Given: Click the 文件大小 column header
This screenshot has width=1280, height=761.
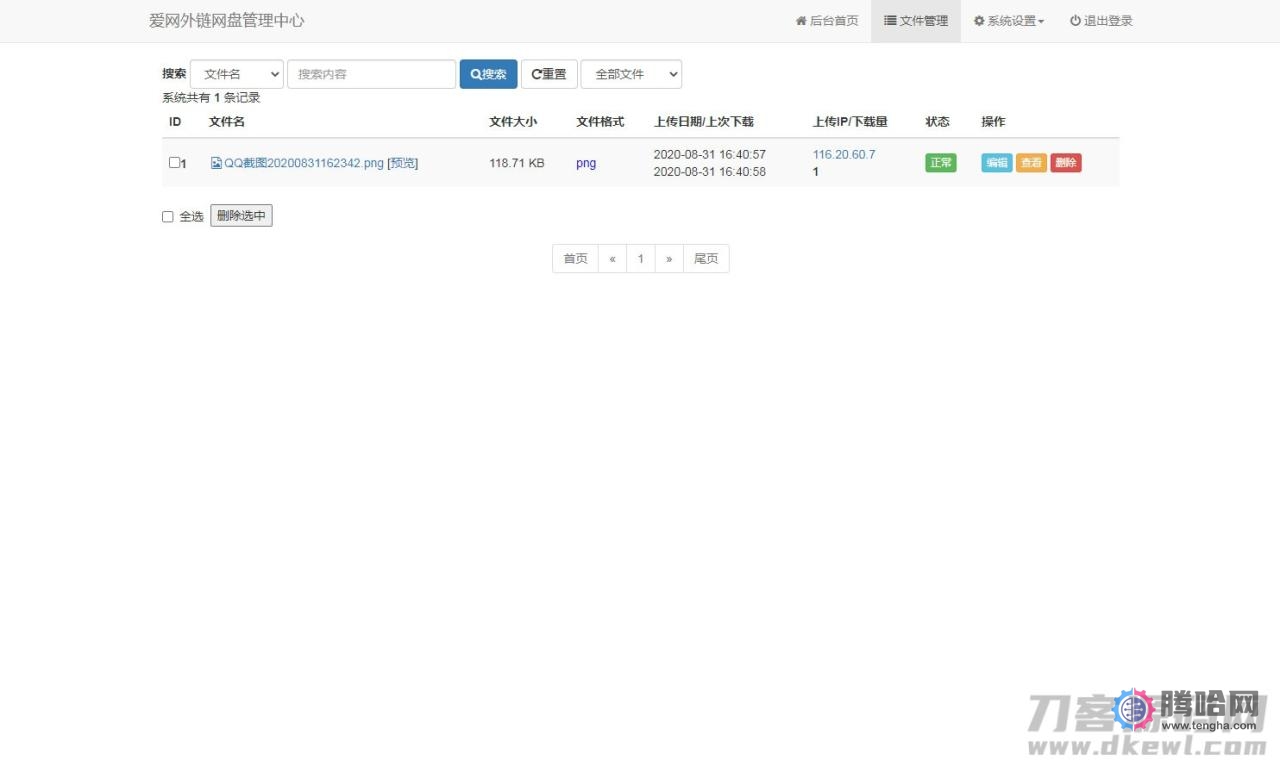Looking at the screenshot, I should (x=513, y=122).
